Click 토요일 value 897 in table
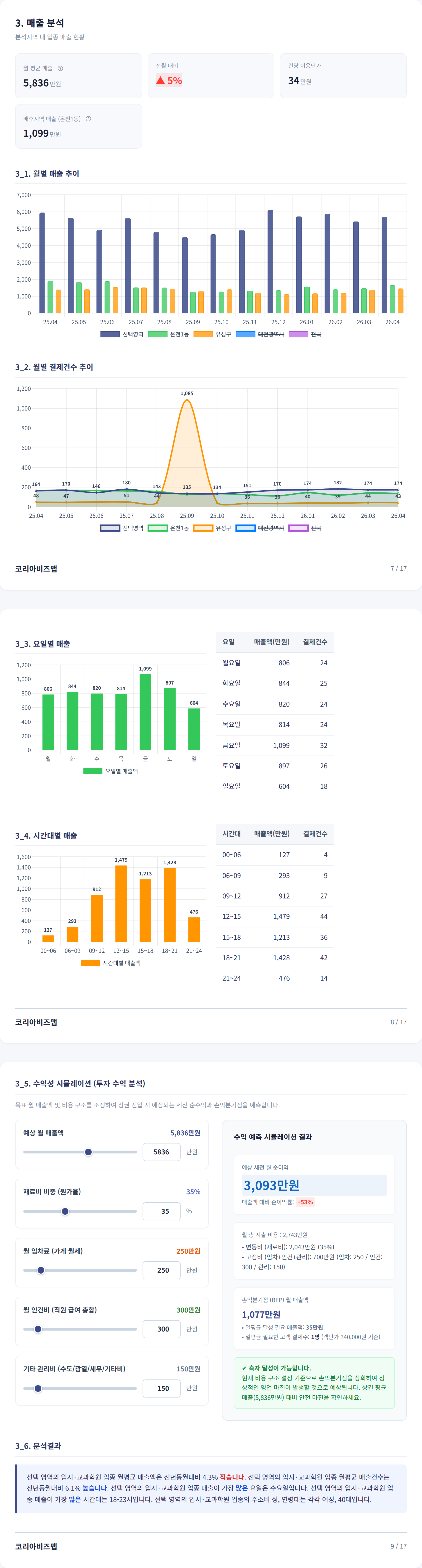 (x=284, y=766)
